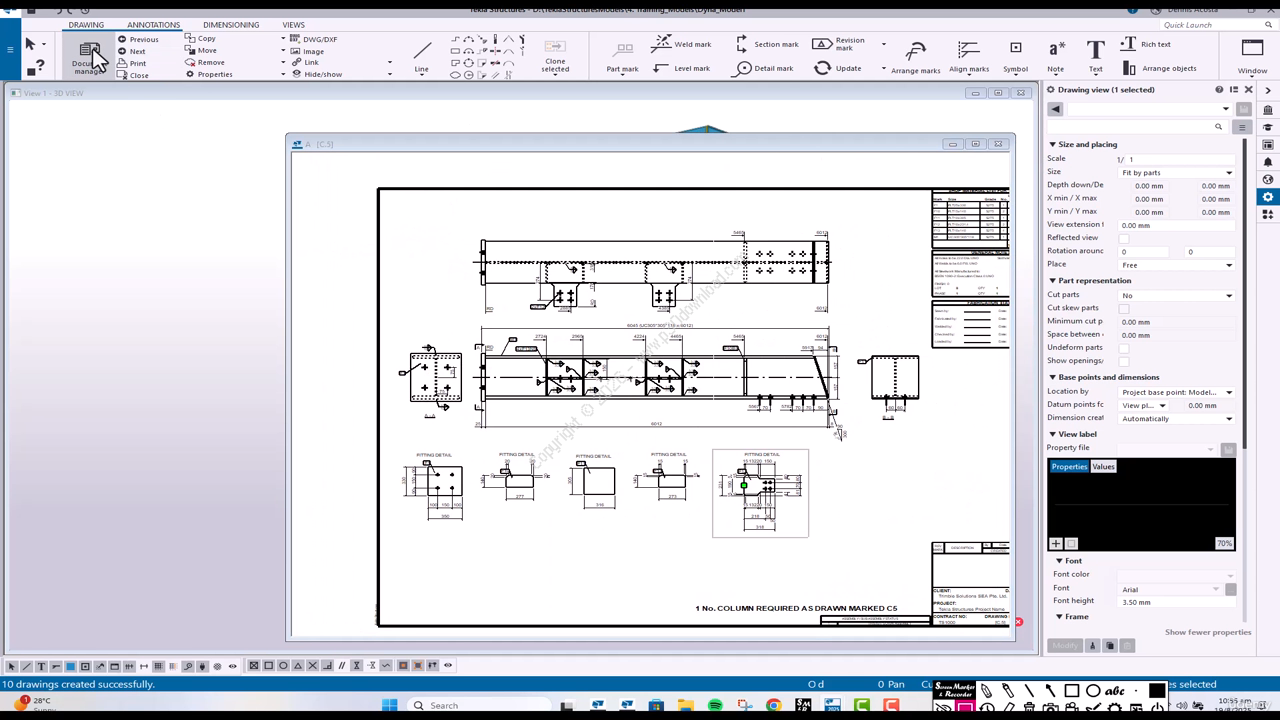Viewport: 1280px width, 720px height.
Task: Open the Dimensioning ribbon tab
Action: point(230,25)
